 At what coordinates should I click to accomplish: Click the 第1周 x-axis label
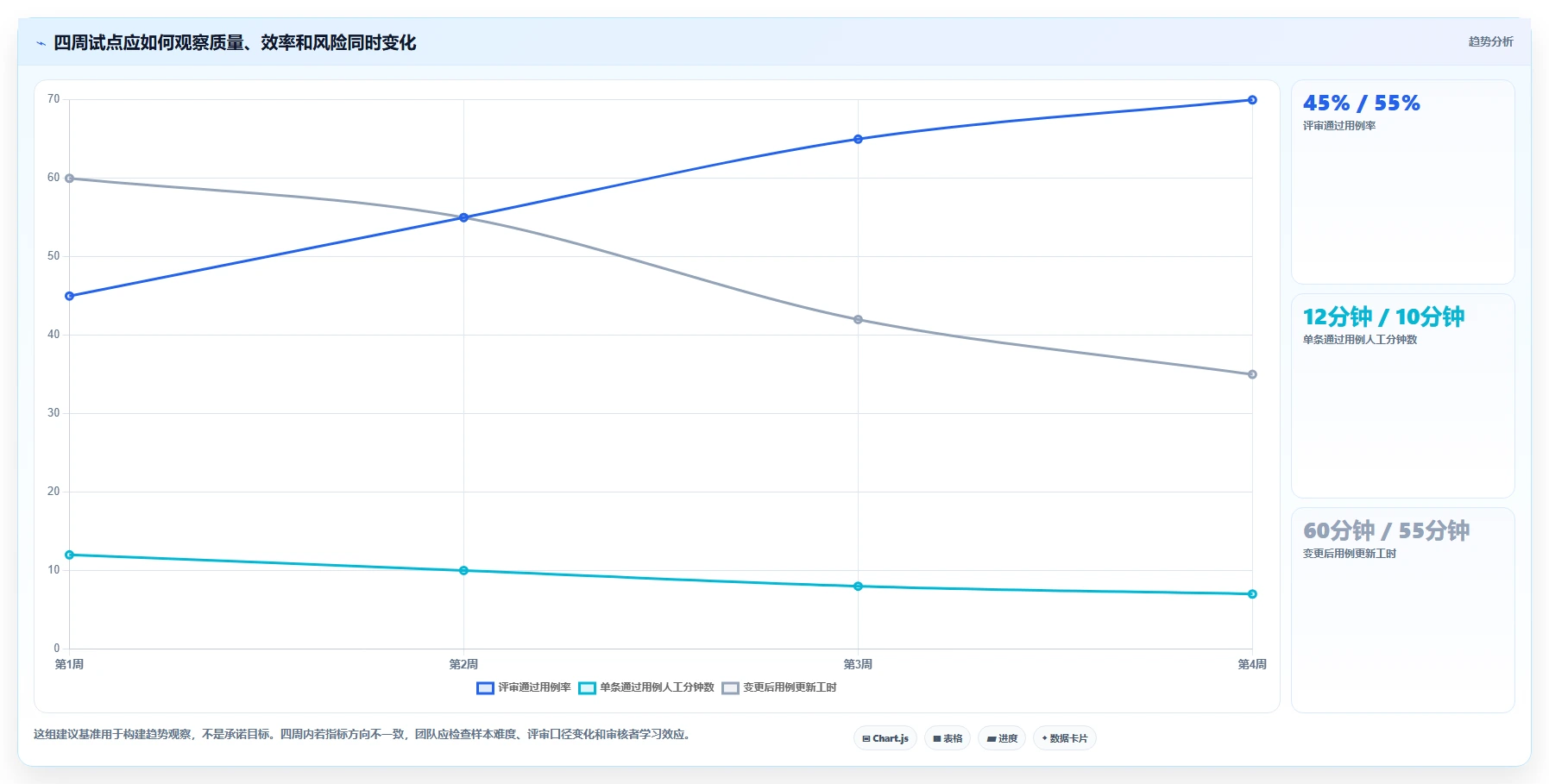pos(69,664)
